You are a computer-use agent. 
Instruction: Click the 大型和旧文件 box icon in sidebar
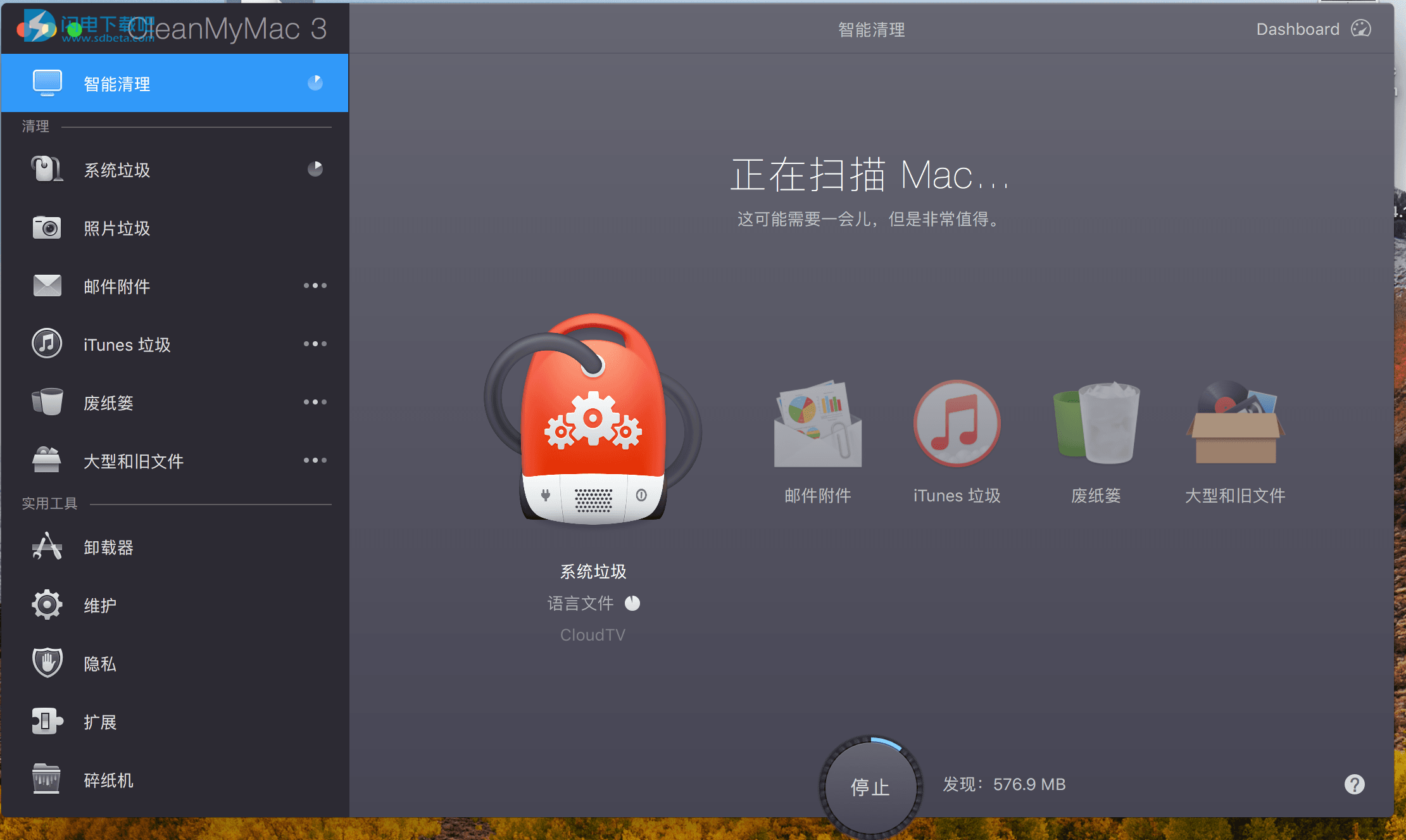[x=47, y=460]
